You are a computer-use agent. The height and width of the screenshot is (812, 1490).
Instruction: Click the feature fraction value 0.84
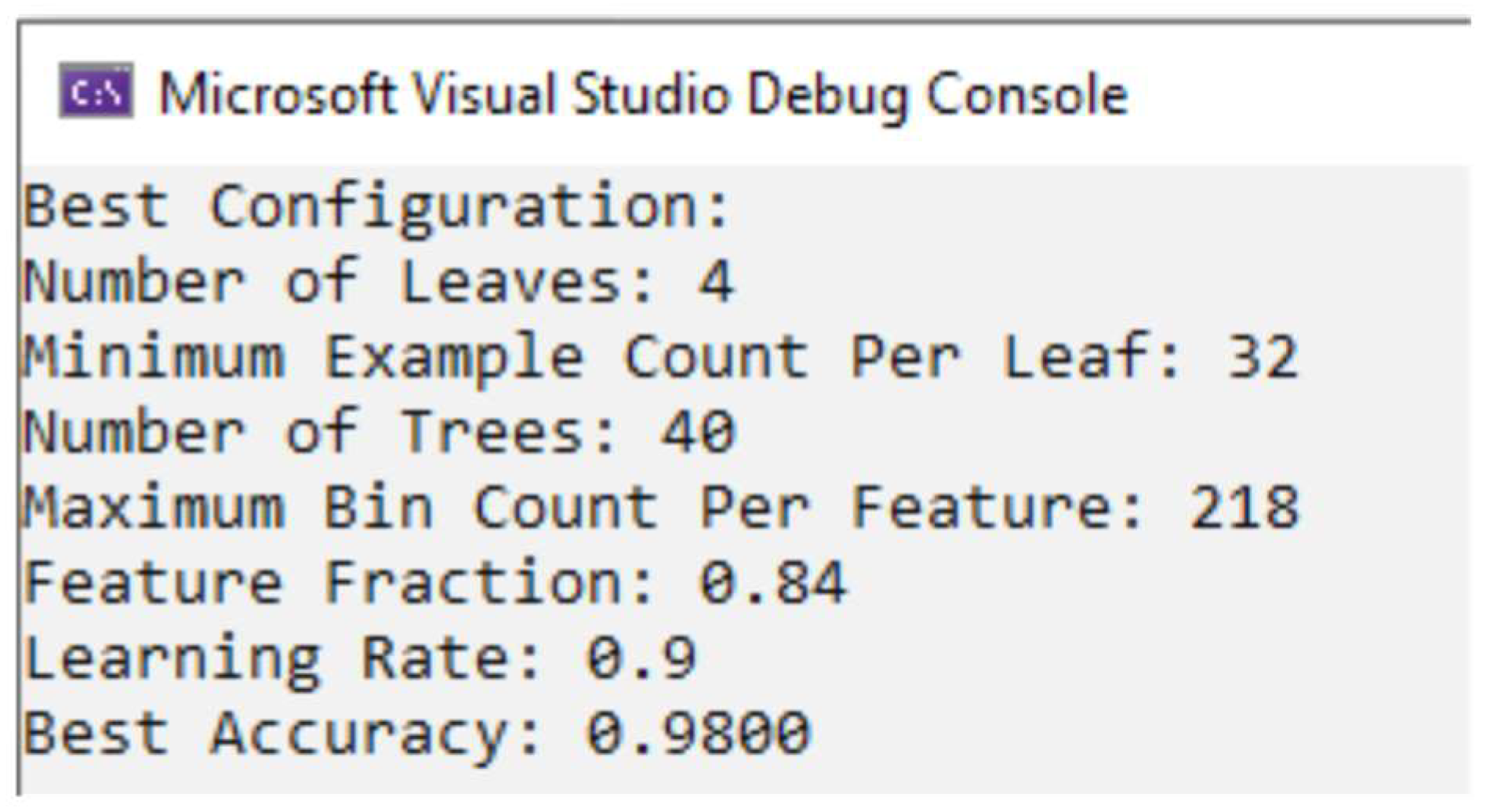(773, 583)
